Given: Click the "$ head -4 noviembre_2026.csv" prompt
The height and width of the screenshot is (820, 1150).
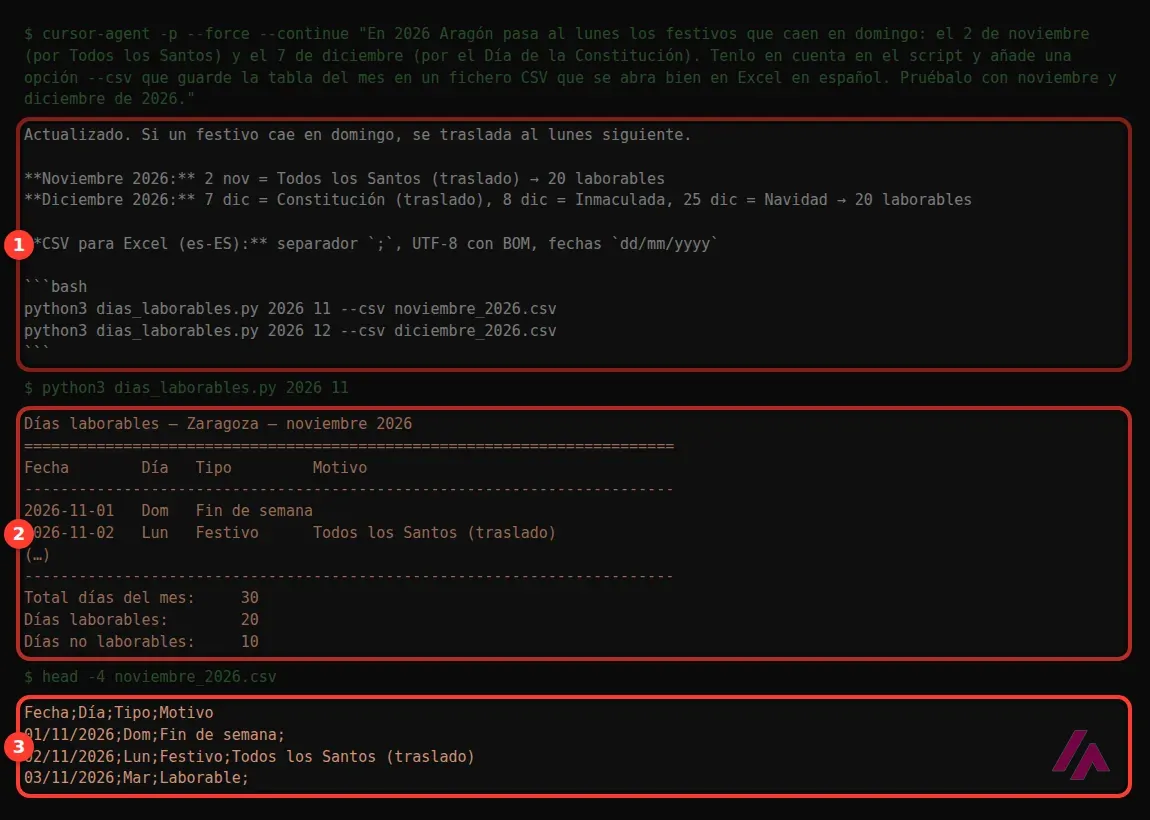Looking at the screenshot, I should pyautogui.click(x=150, y=677).
